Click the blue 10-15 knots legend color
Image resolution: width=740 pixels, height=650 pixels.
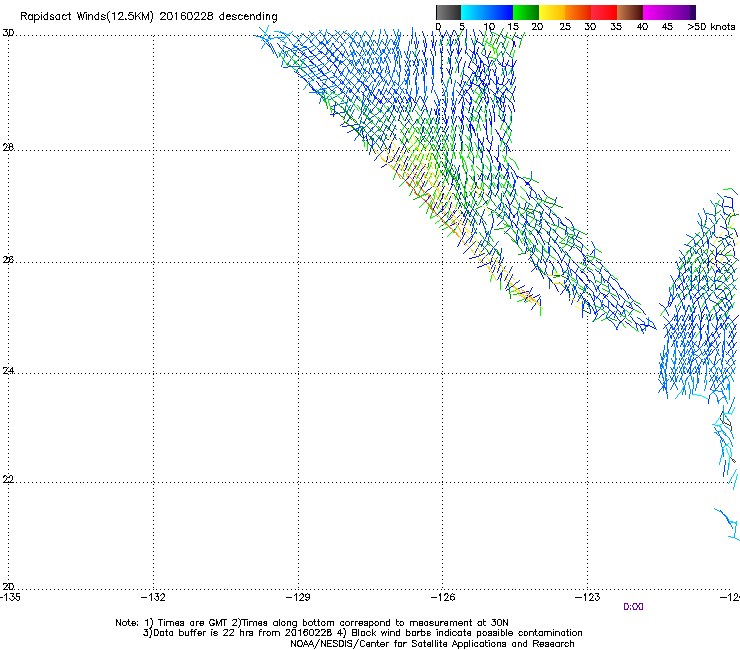[x=500, y=12]
